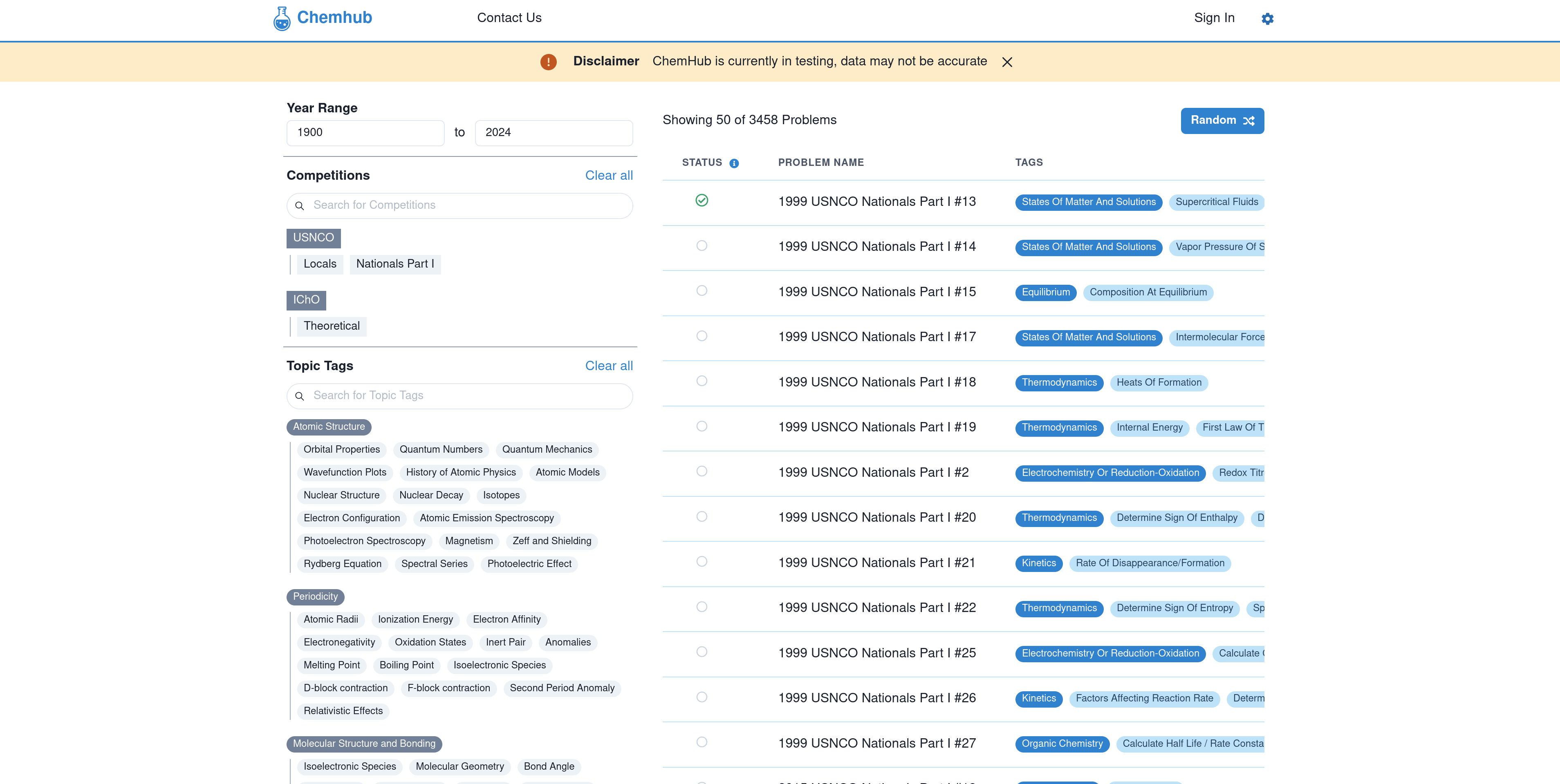This screenshot has width=1560, height=784.
Task: Mark 1999 USNCO Nationals Part I #19 status
Action: click(701, 426)
